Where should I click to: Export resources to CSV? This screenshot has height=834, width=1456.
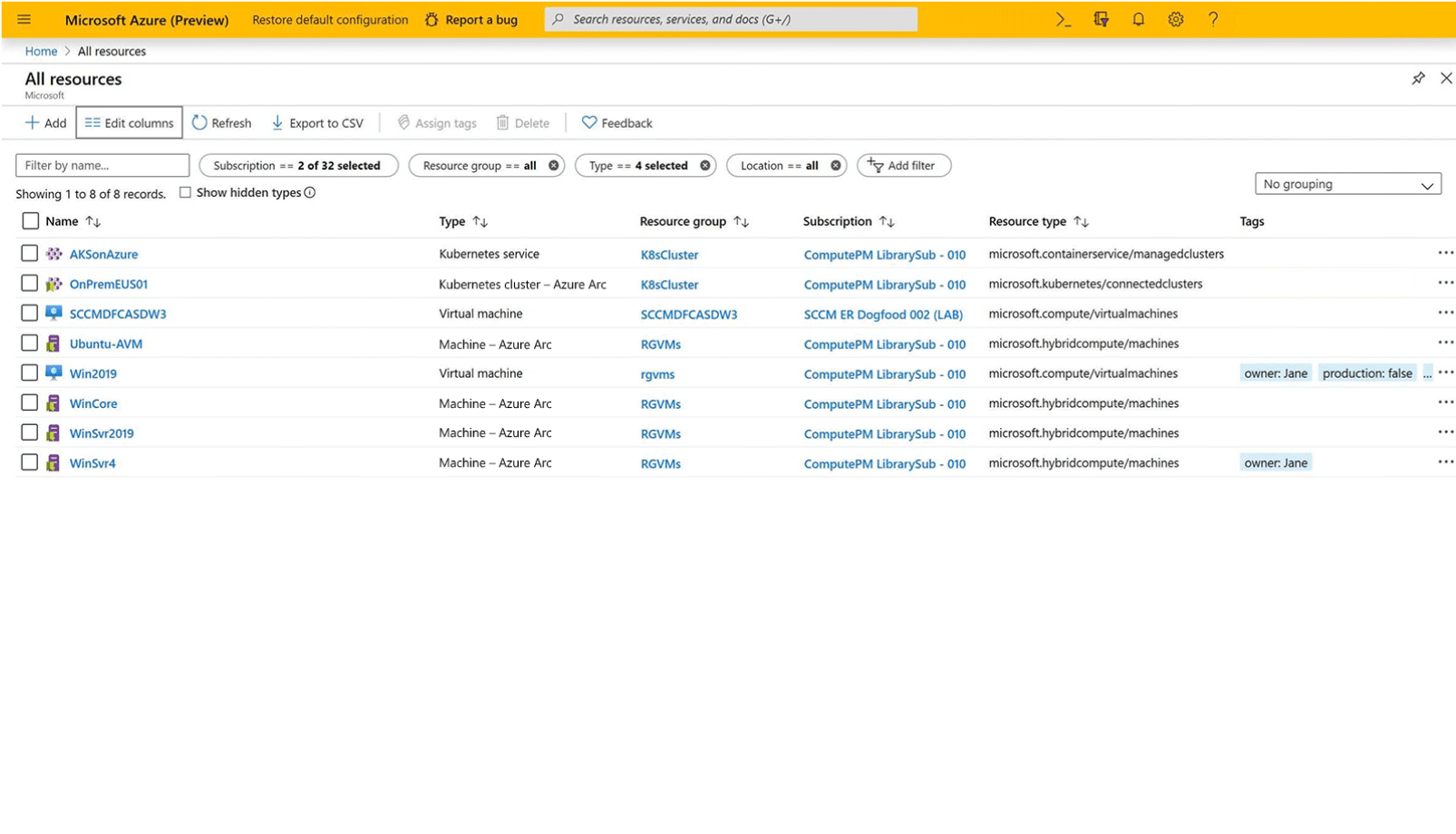[316, 122]
